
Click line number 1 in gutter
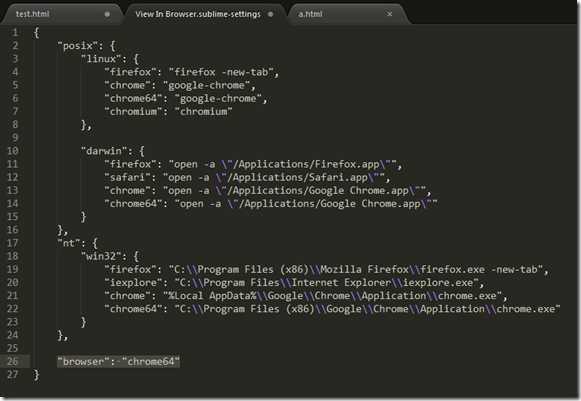[x=15, y=32]
